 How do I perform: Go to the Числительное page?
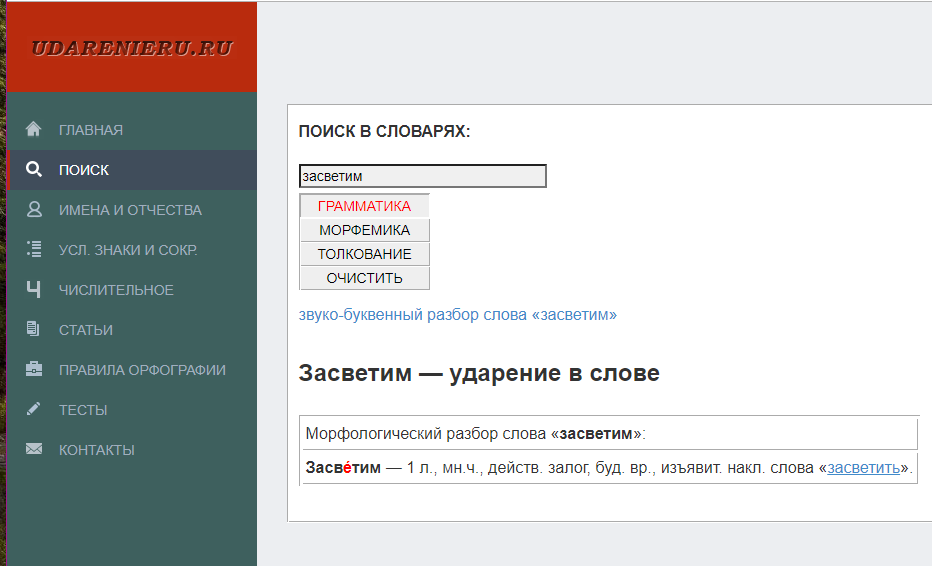(x=116, y=290)
